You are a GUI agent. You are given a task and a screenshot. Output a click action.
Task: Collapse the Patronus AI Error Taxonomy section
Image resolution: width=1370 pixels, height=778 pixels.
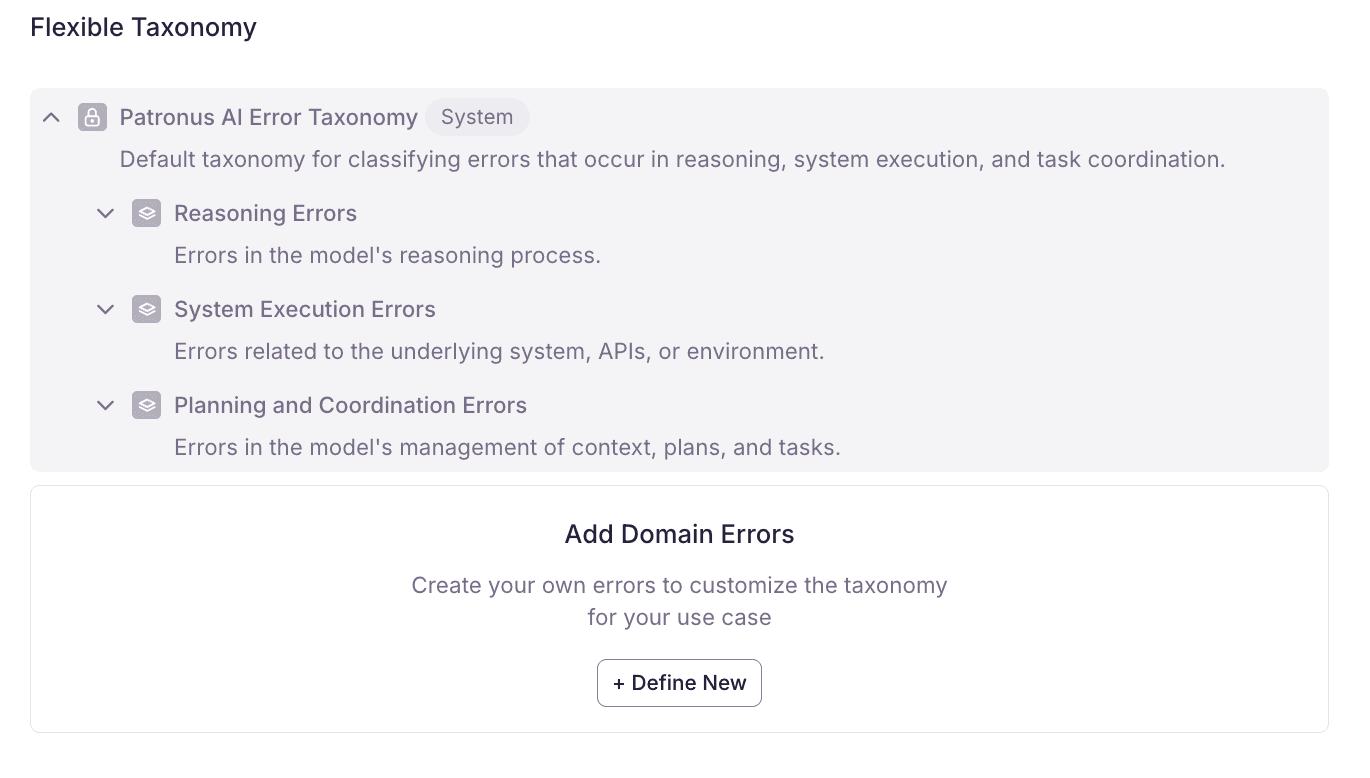pos(51,117)
